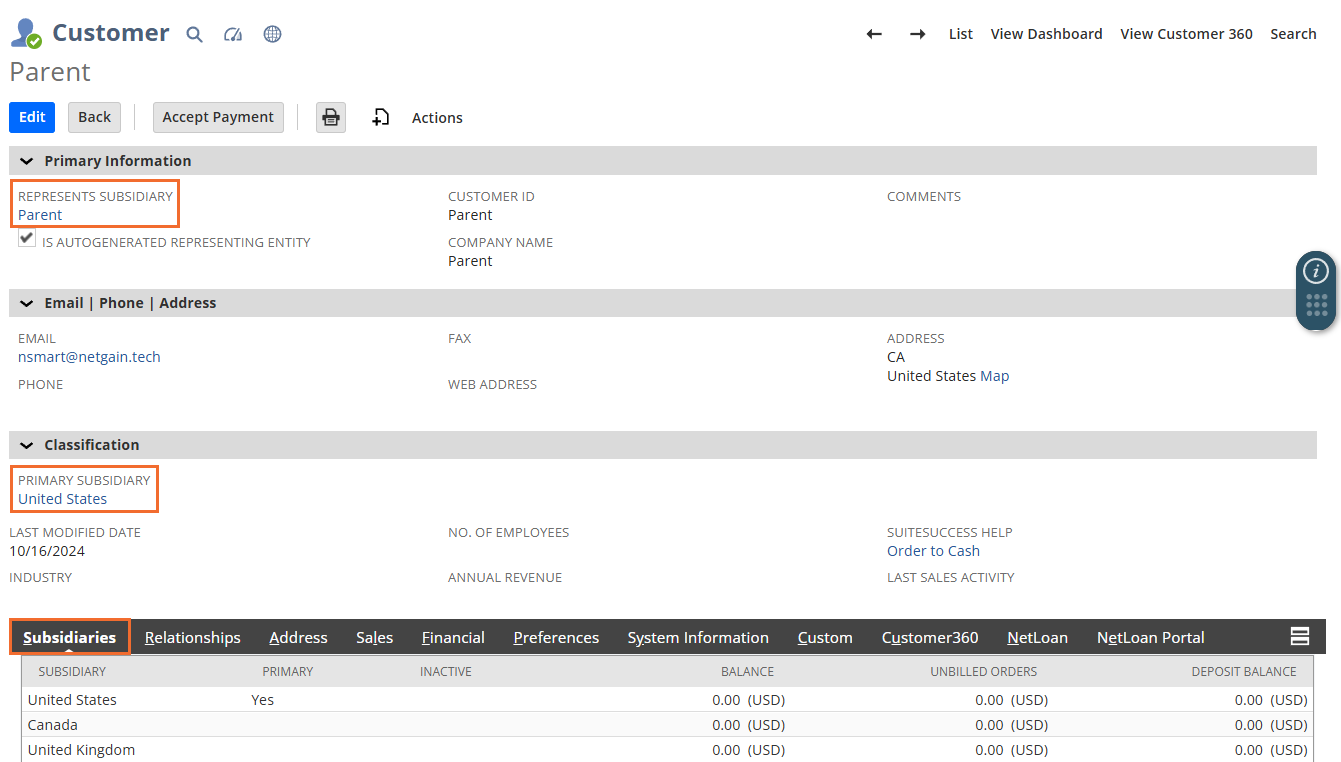Click the search magnifier icon beside Customer
The image size is (1341, 762).
tap(195, 35)
